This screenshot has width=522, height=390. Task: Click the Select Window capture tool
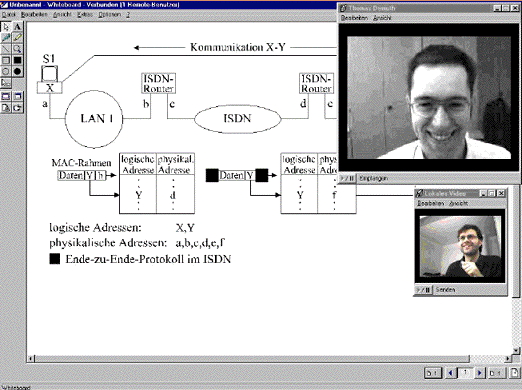tap(6, 97)
